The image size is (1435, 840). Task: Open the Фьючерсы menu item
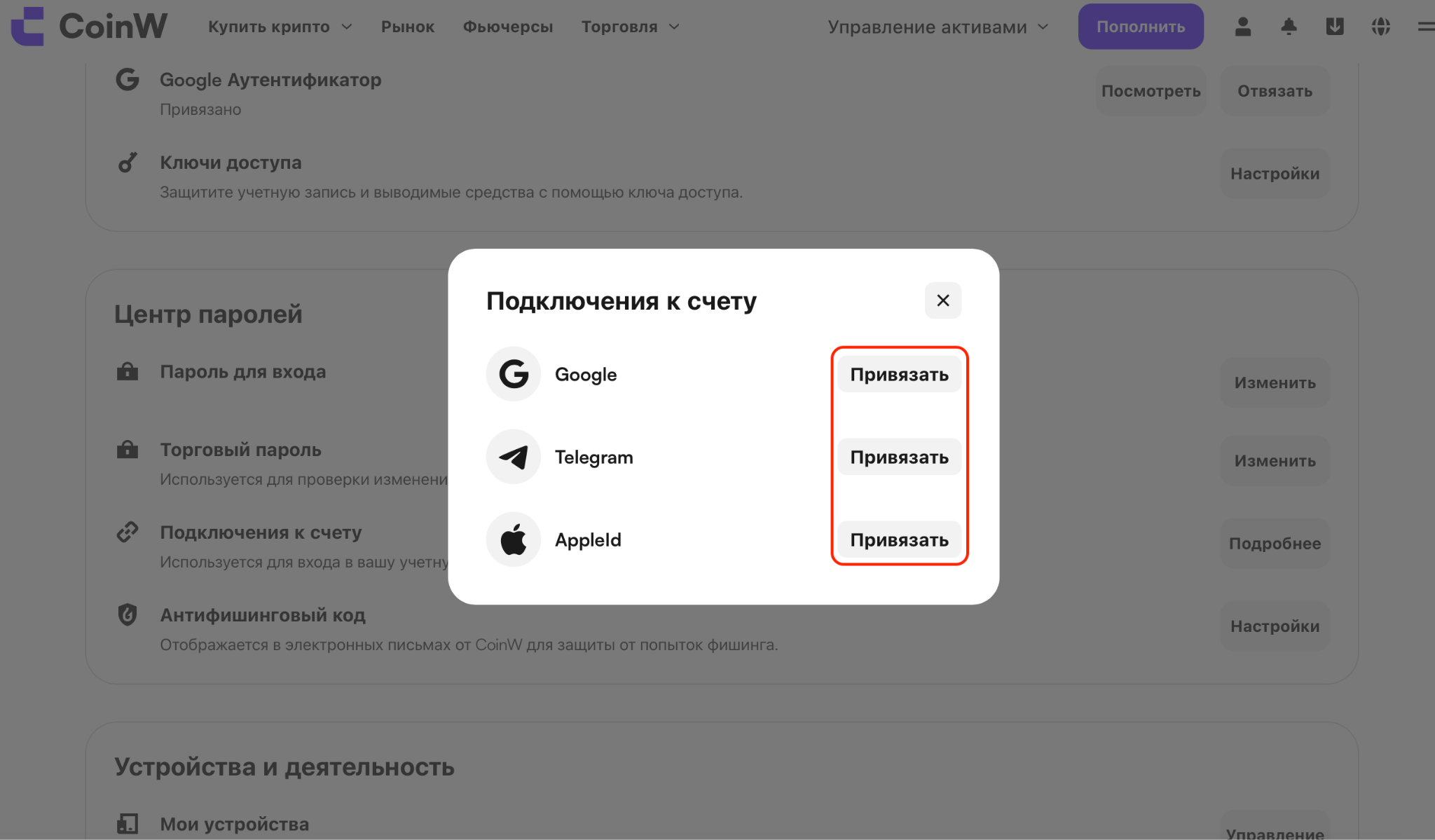(x=508, y=27)
